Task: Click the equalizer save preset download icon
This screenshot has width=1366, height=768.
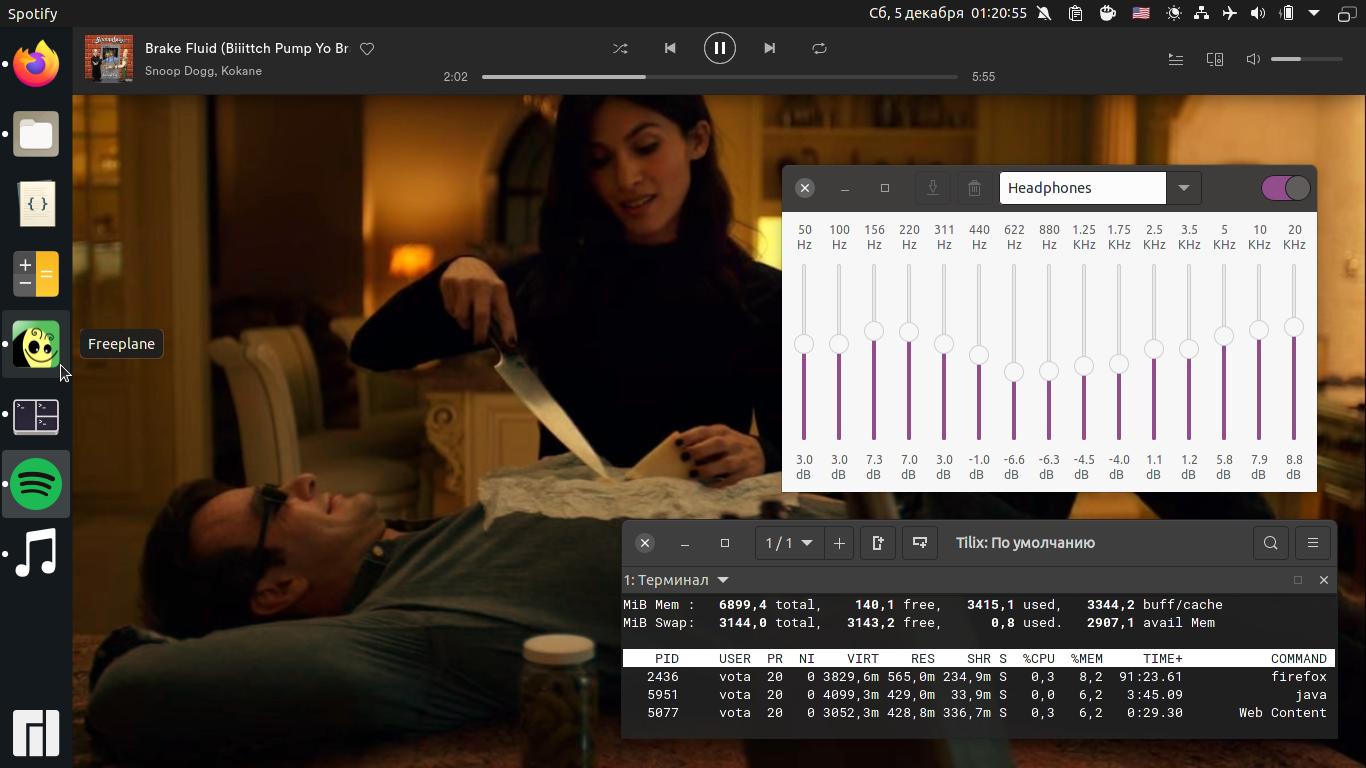Action: click(933, 188)
